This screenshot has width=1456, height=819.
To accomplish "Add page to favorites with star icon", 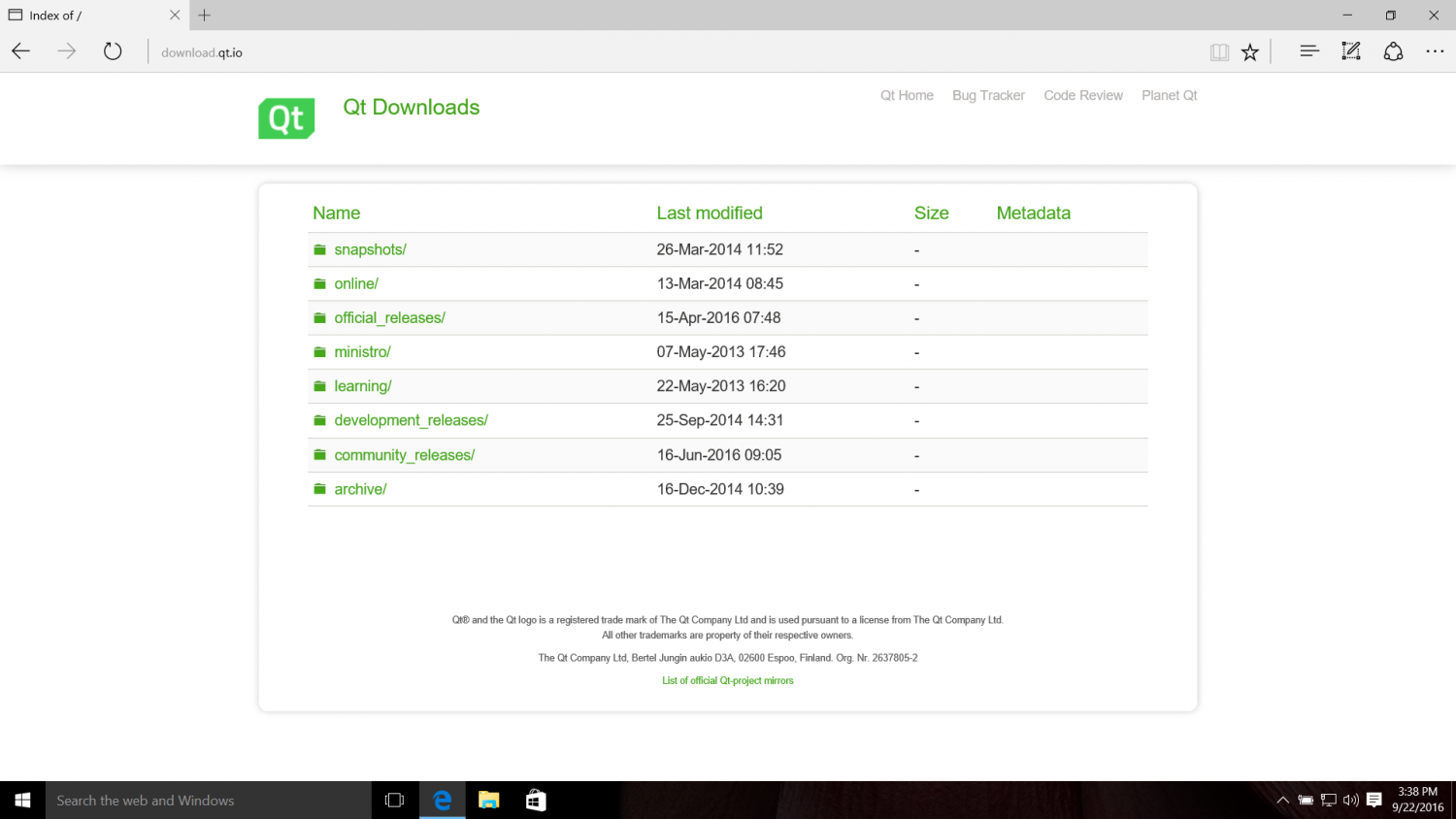I will tap(1250, 52).
